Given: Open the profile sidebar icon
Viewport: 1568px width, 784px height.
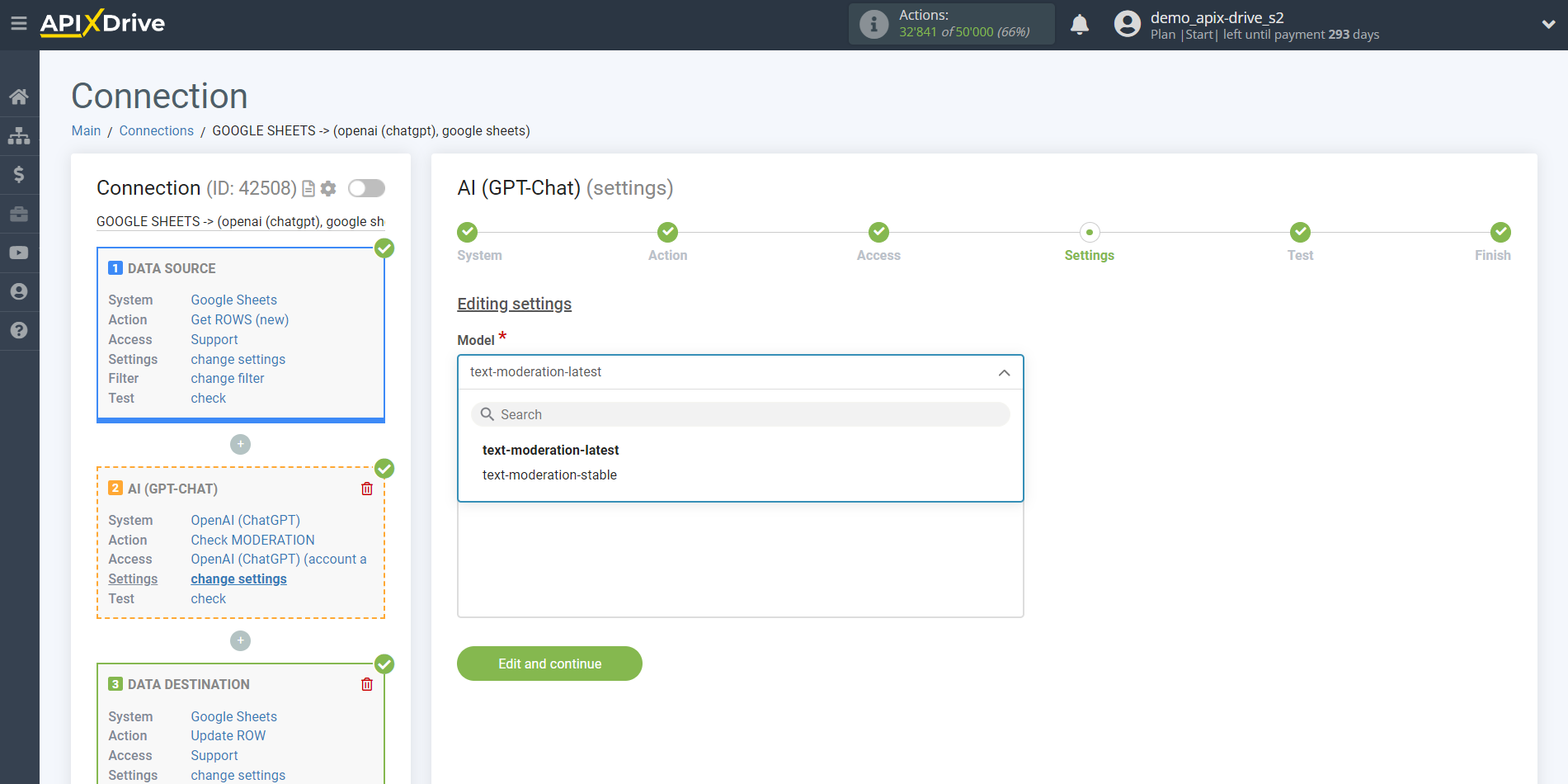Looking at the screenshot, I should point(19,291).
